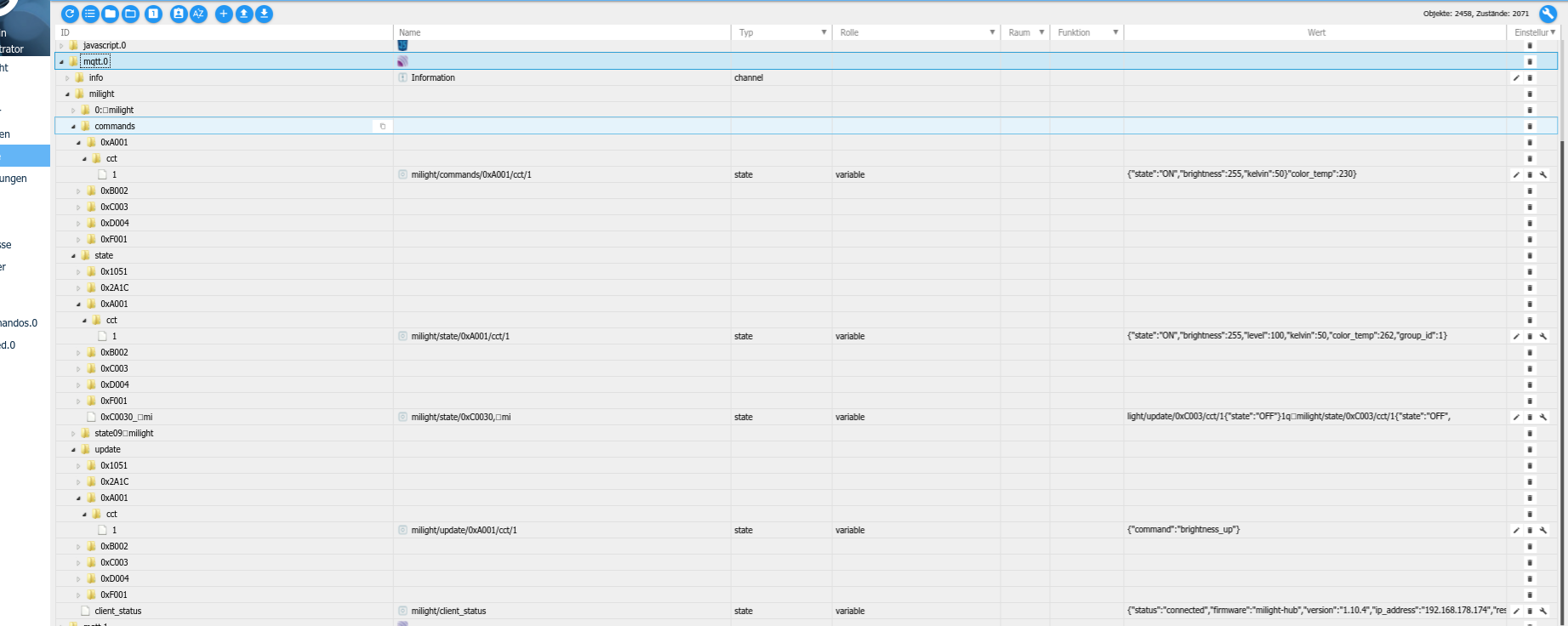Screen dimensions: 1568x626
Task: Delete the milight/client_status object
Action: tap(1530, 612)
